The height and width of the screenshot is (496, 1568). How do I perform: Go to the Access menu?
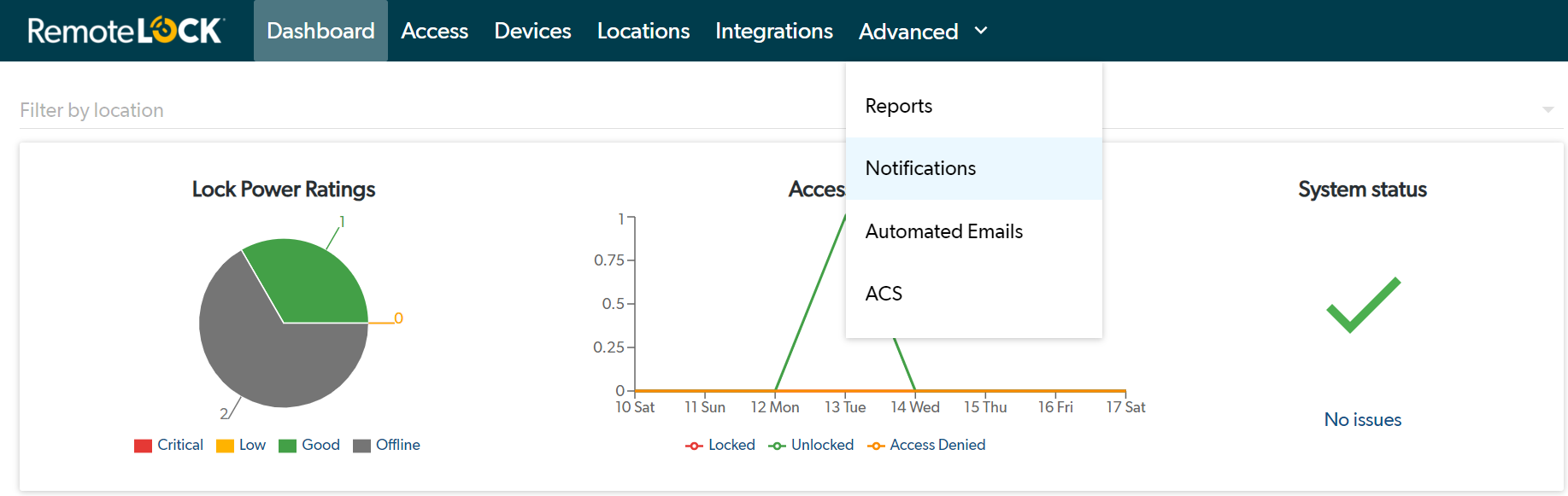(x=434, y=31)
